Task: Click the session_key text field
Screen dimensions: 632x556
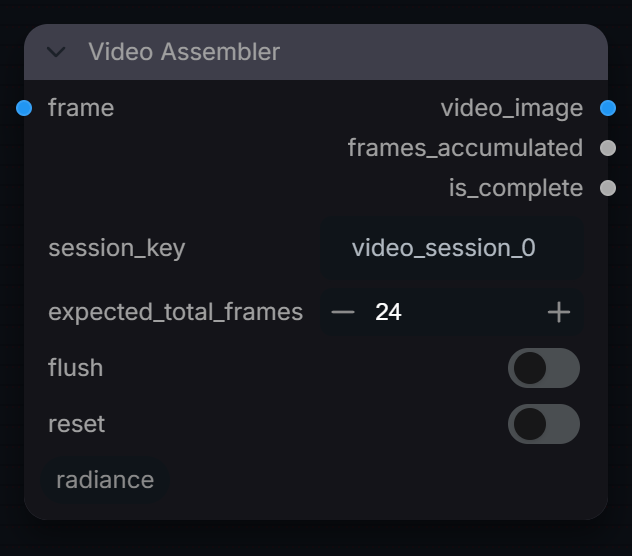Action: 452,248
